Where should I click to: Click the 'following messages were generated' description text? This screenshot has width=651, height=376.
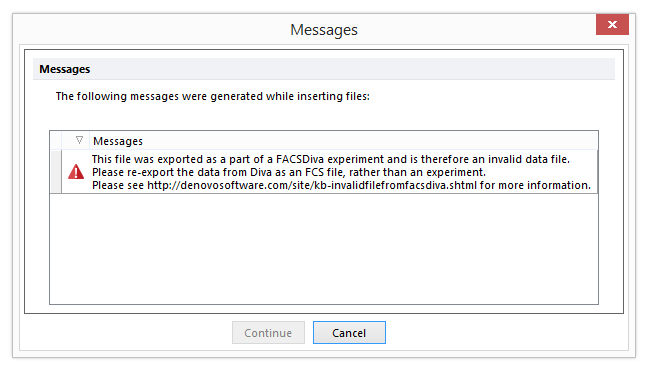[x=213, y=96]
